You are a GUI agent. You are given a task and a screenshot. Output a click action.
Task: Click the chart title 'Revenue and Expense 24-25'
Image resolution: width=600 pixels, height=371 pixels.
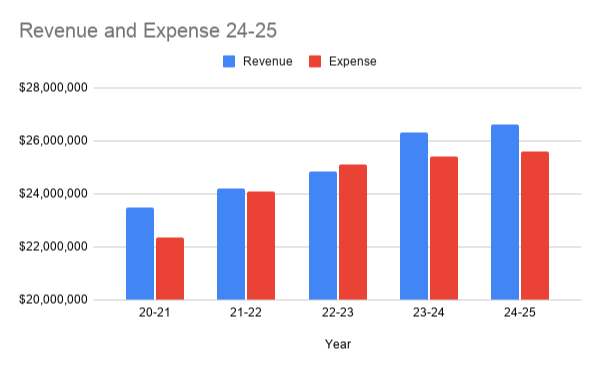[148, 31]
